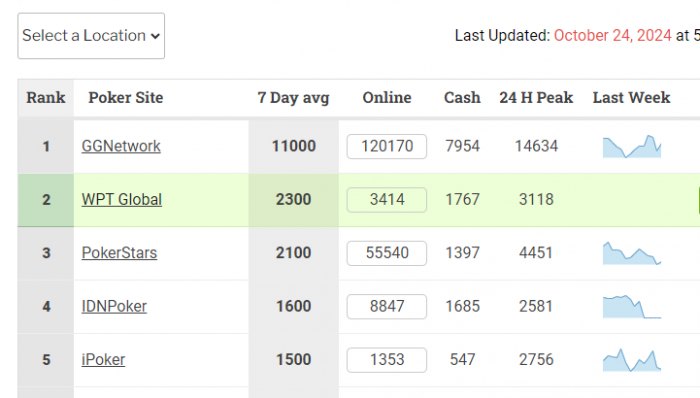Click rank number 5 cell
Image resolution: width=700 pixels, height=398 pixels.
click(x=46, y=360)
